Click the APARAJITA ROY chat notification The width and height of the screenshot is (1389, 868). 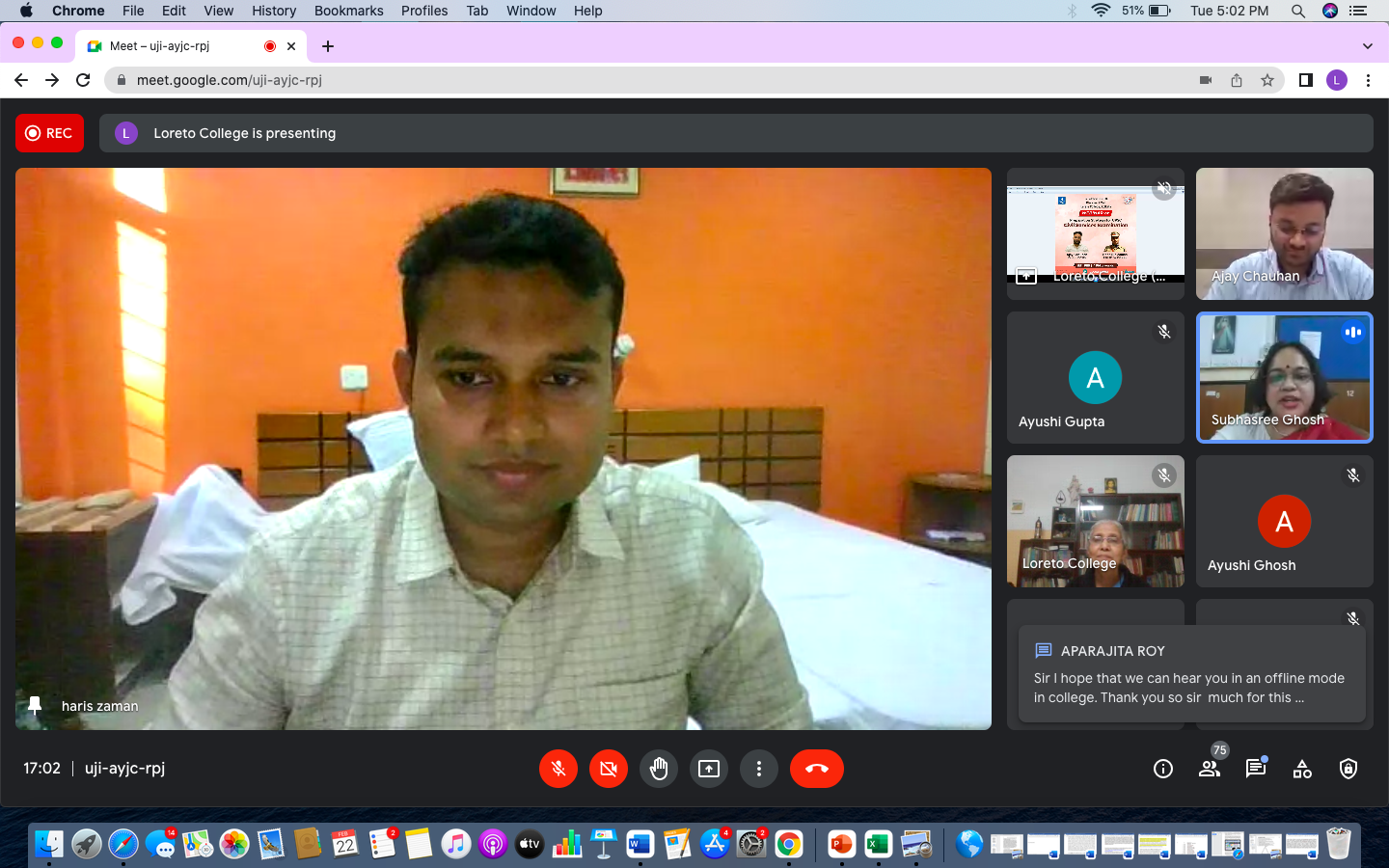(1191, 674)
